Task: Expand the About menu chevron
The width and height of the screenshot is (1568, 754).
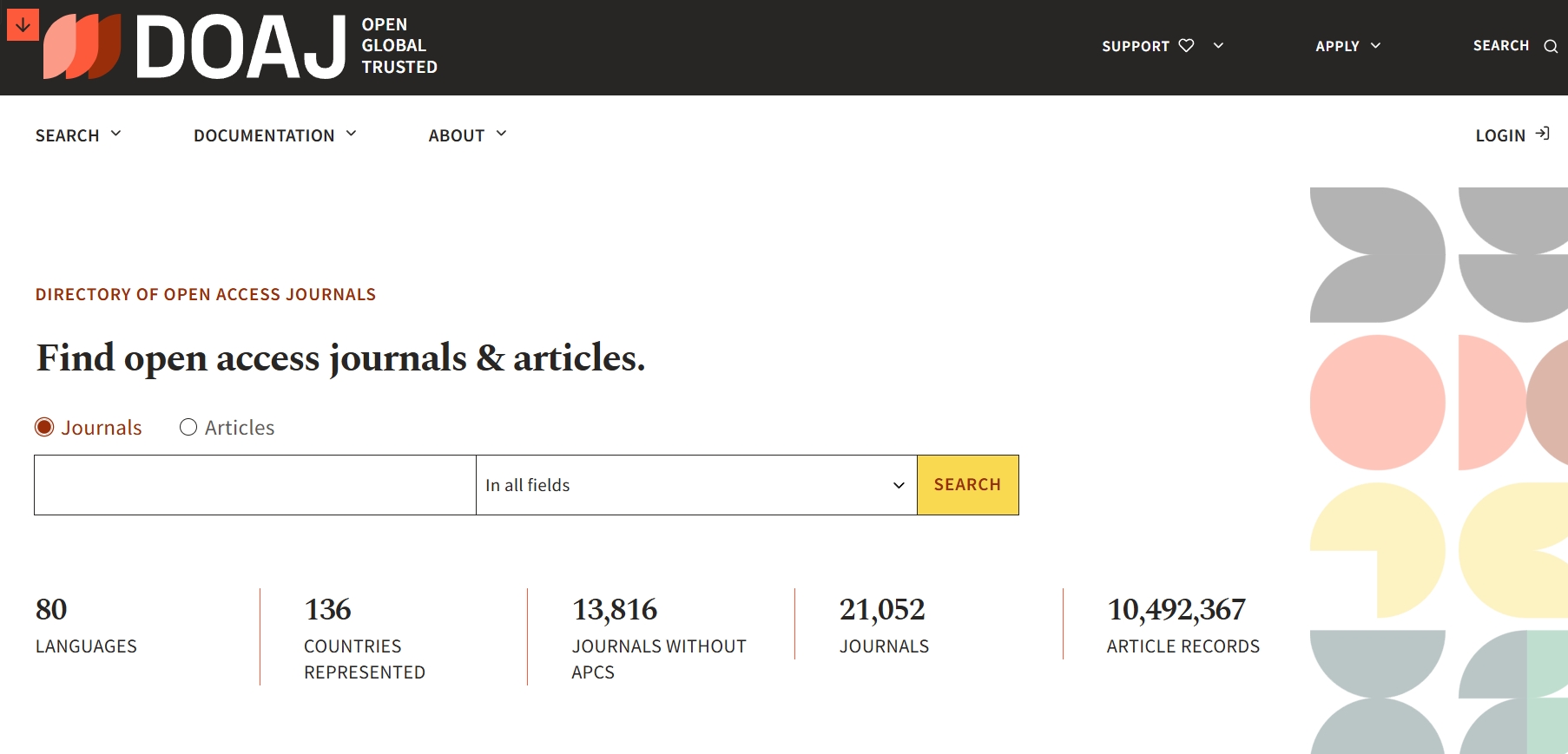Action: (x=501, y=134)
